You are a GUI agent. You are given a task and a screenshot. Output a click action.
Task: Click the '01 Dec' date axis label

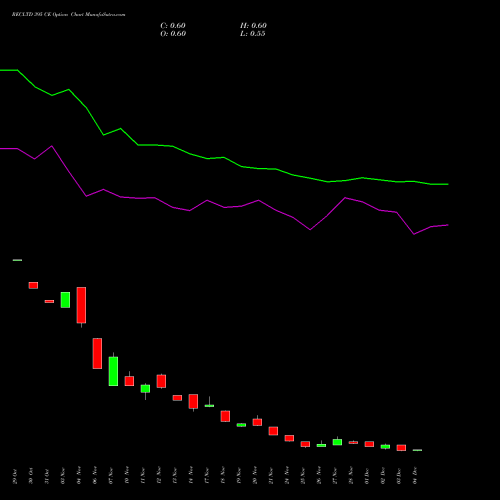click(x=367, y=476)
